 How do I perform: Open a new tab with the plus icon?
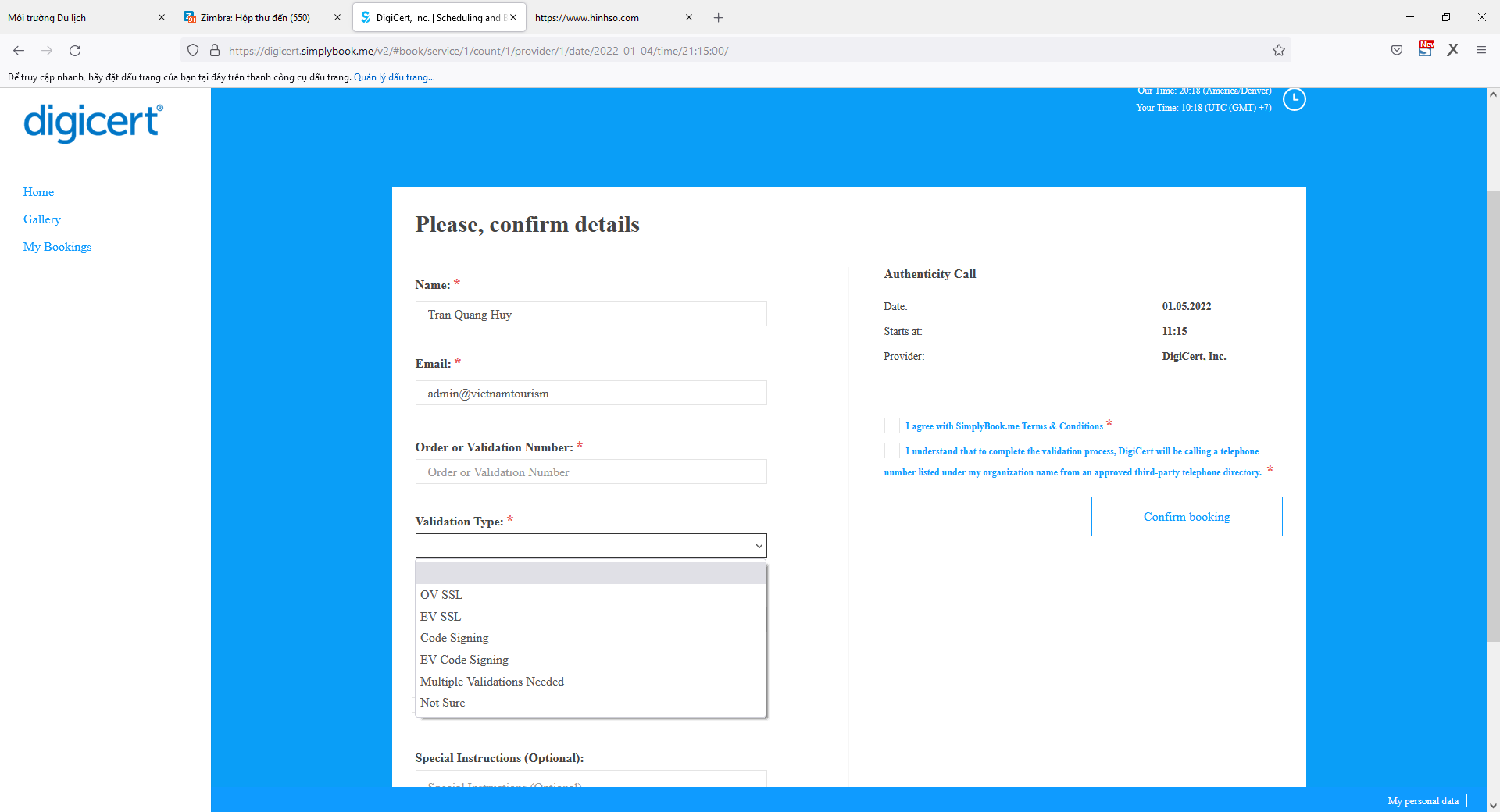pos(719,17)
